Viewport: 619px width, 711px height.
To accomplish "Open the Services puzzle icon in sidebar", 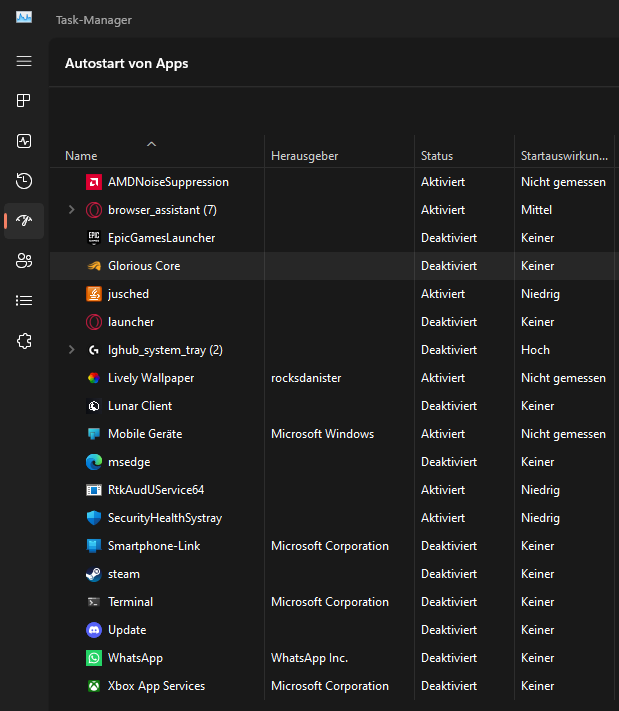I will point(24,341).
